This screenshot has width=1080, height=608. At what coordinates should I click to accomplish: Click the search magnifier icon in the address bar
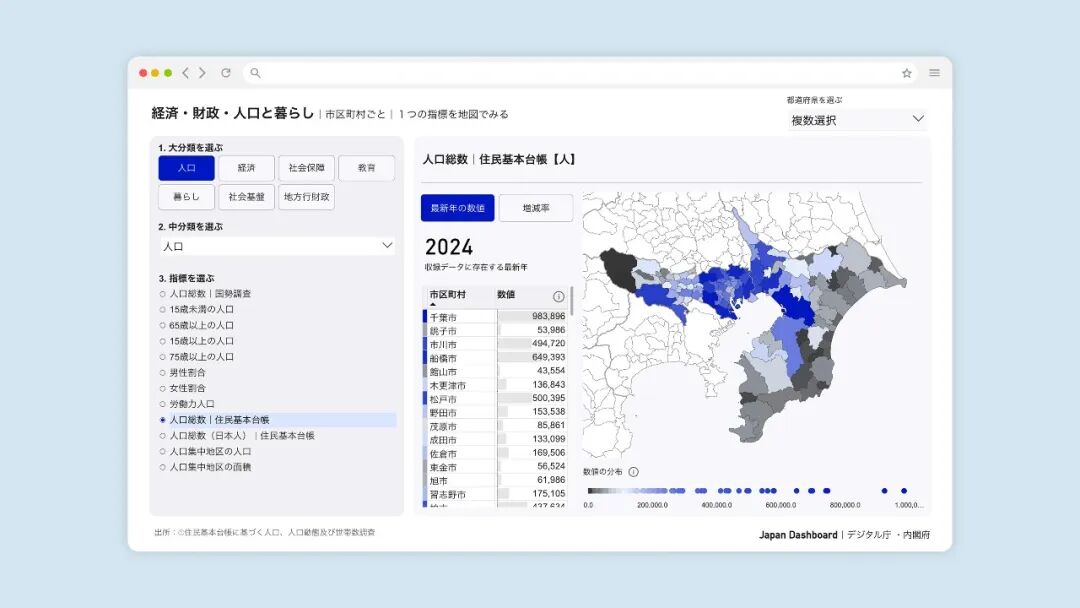pyautogui.click(x=255, y=73)
